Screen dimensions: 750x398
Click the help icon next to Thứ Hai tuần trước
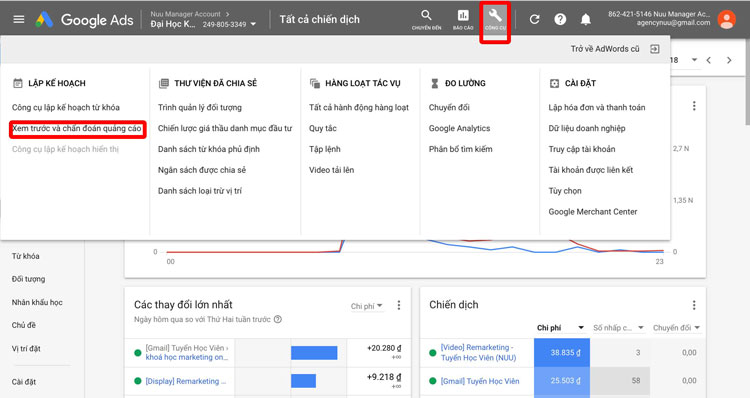[x=277, y=319]
